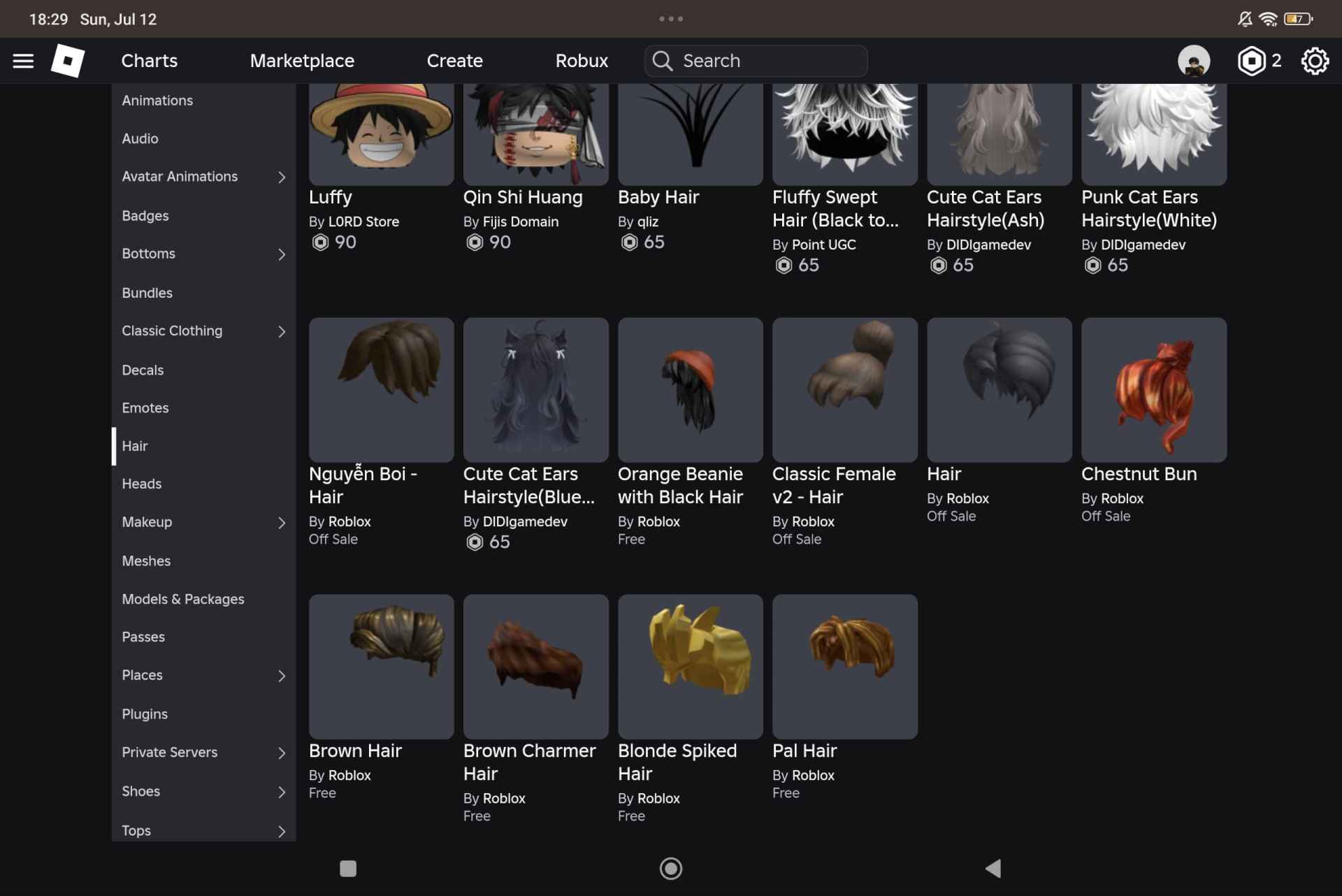Open the qliz creator link

(x=648, y=222)
